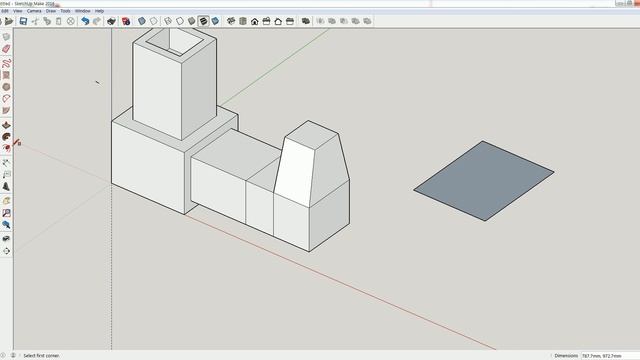Toggle Back Edges style
This screenshot has height=360, width=640.
(153, 21)
